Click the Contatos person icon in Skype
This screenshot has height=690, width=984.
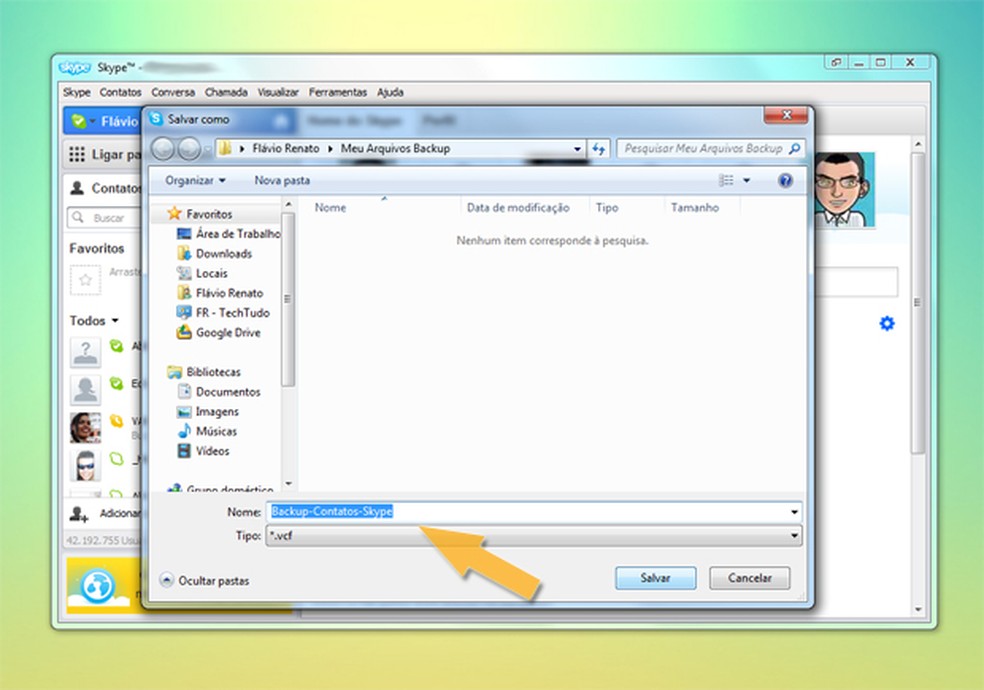77,188
